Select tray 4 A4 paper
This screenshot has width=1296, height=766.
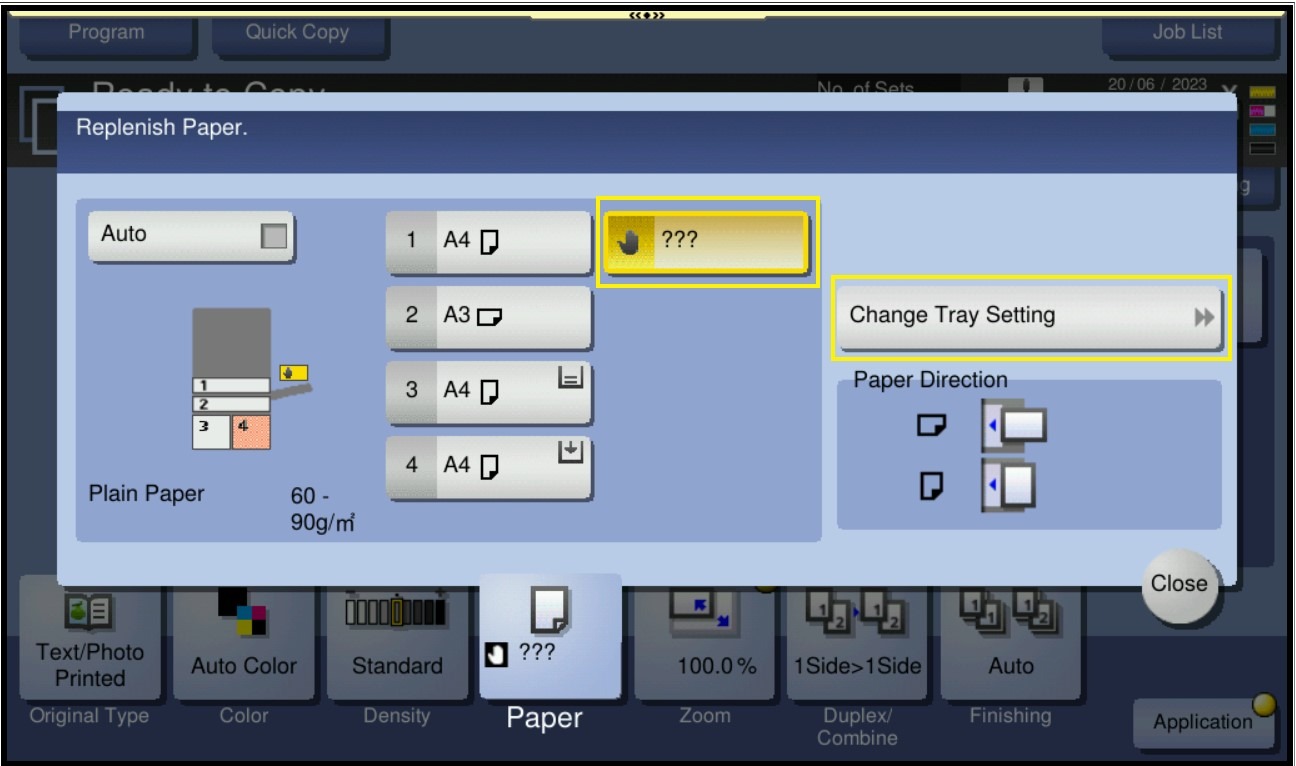click(489, 467)
